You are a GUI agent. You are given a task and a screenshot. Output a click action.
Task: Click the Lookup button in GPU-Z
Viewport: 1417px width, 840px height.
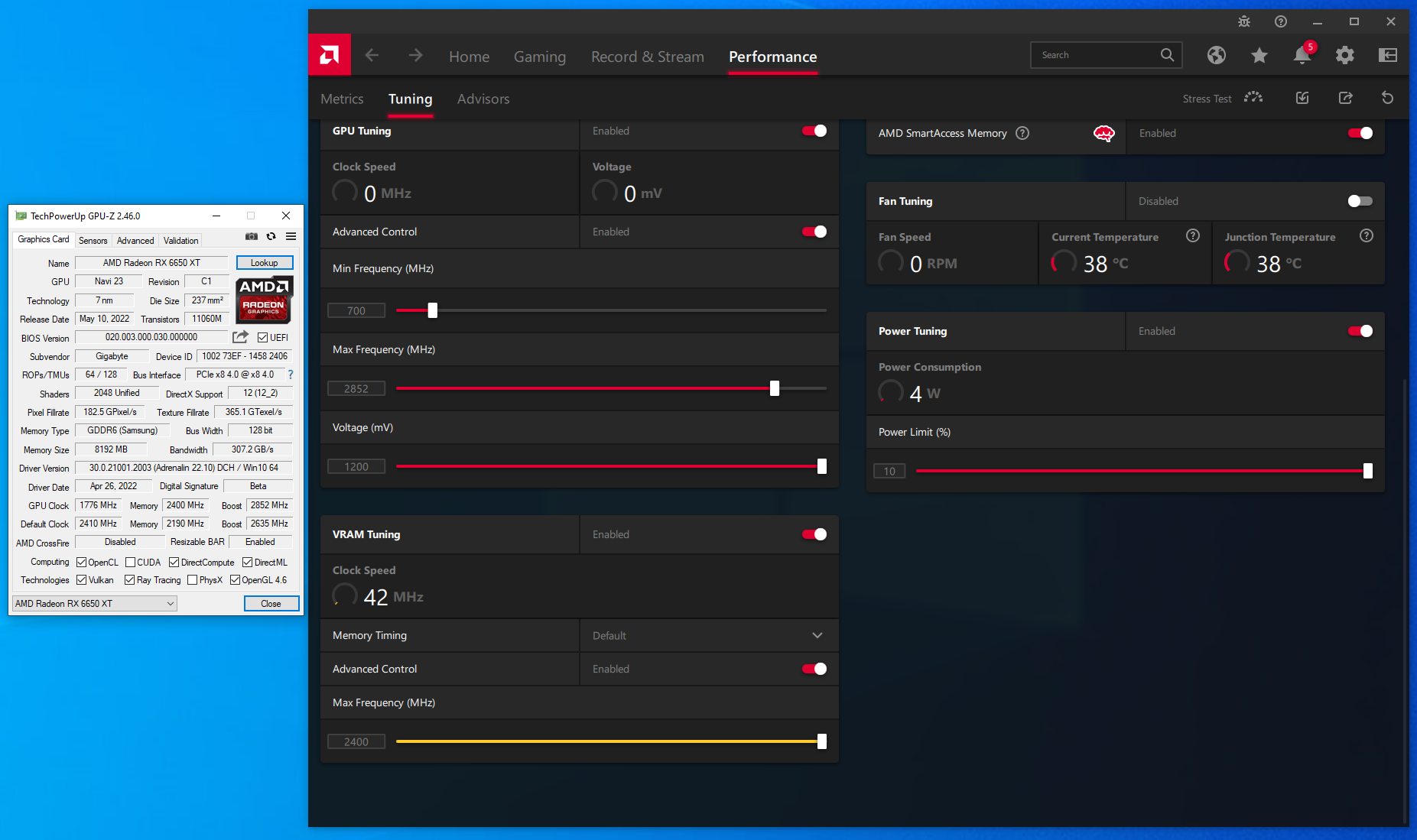coord(265,262)
